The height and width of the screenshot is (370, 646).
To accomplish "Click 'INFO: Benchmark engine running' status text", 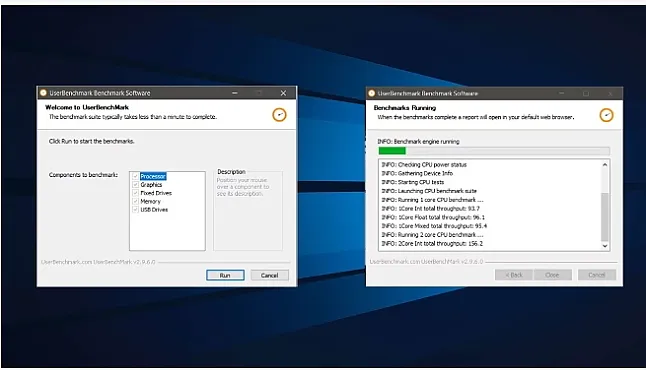I will (x=419, y=141).
